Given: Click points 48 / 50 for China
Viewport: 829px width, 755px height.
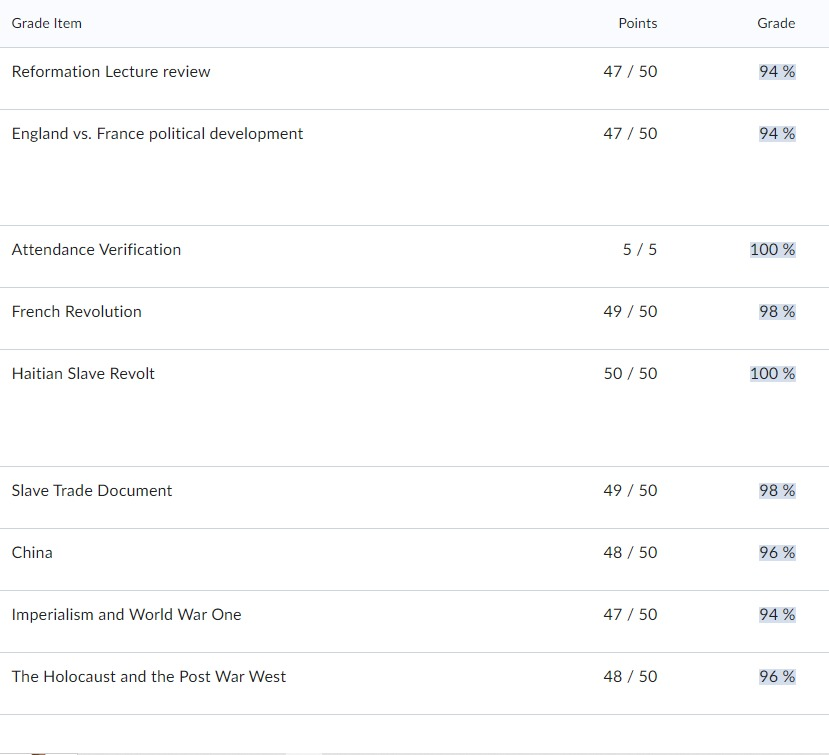Looking at the screenshot, I should coord(630,553).
